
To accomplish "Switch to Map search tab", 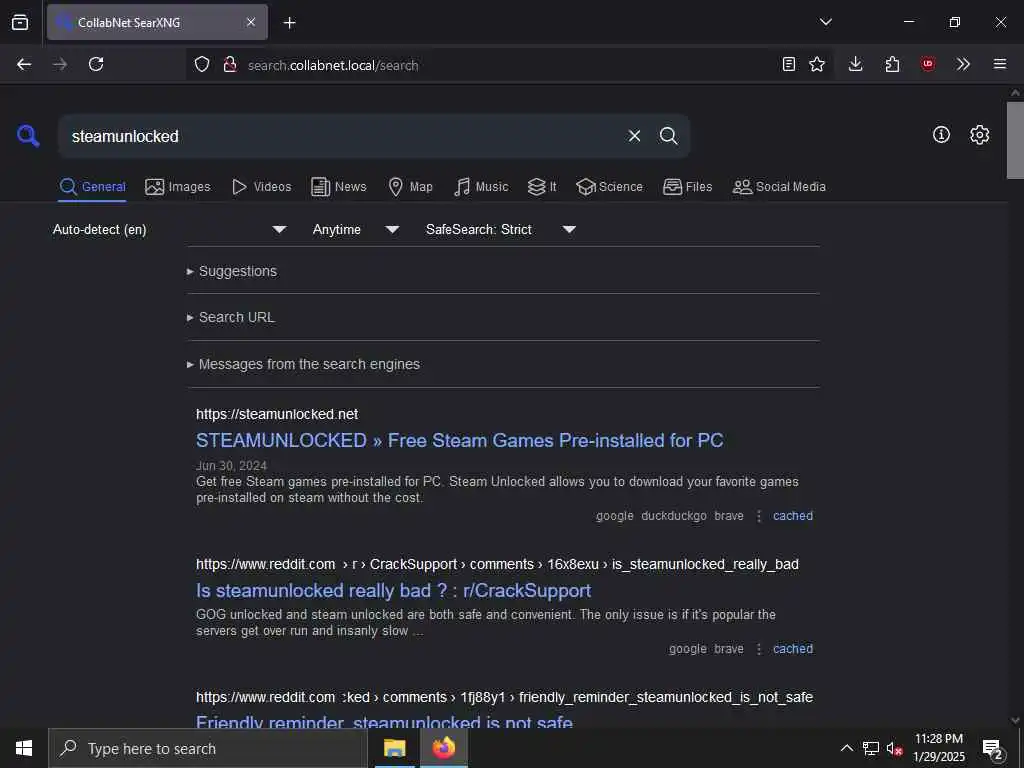I will [x=410, y=187].
